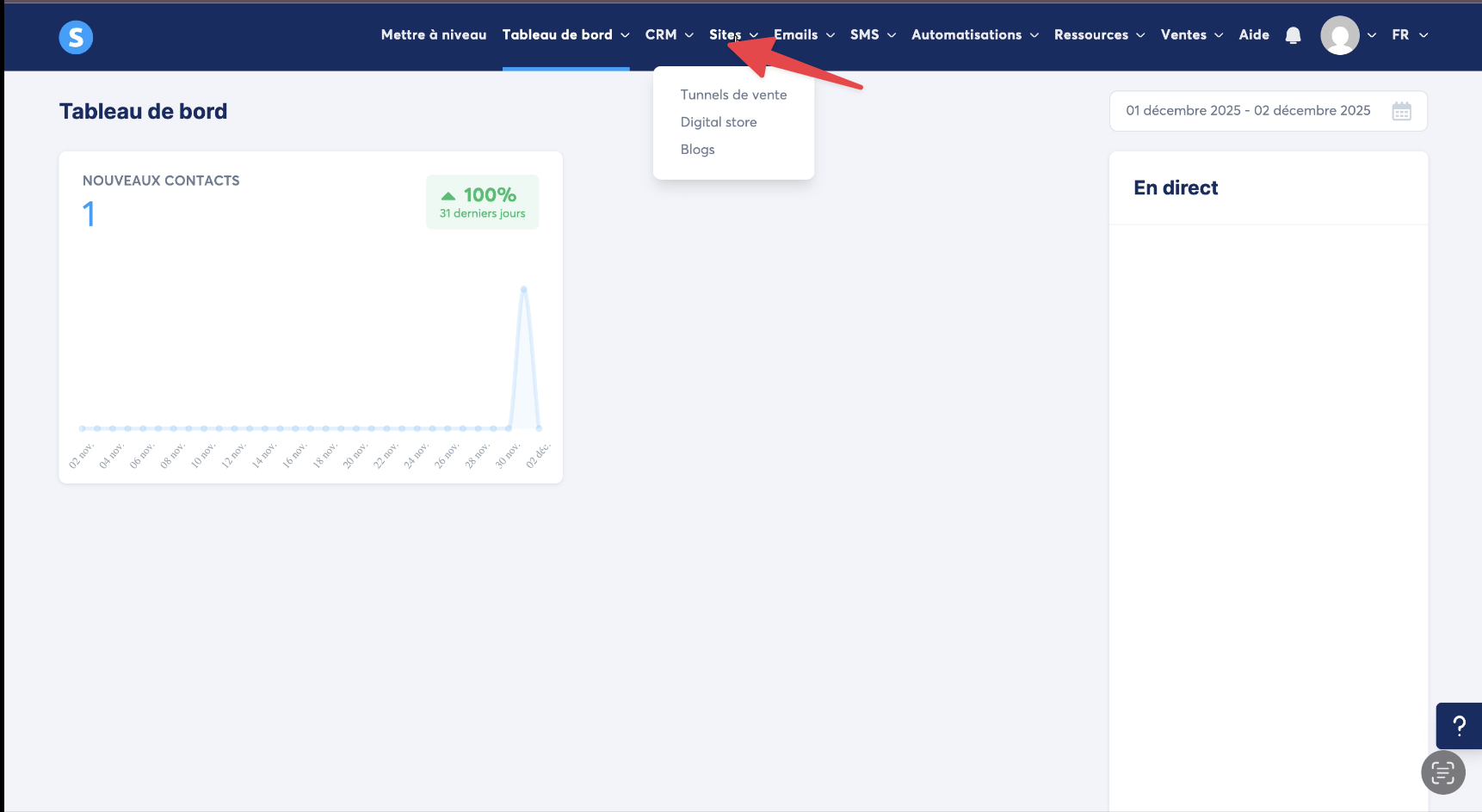Image resolution: width=1482 pixels, height=812 pixels.
Task: Click the En direct heading
Action: click(1176, 188)
